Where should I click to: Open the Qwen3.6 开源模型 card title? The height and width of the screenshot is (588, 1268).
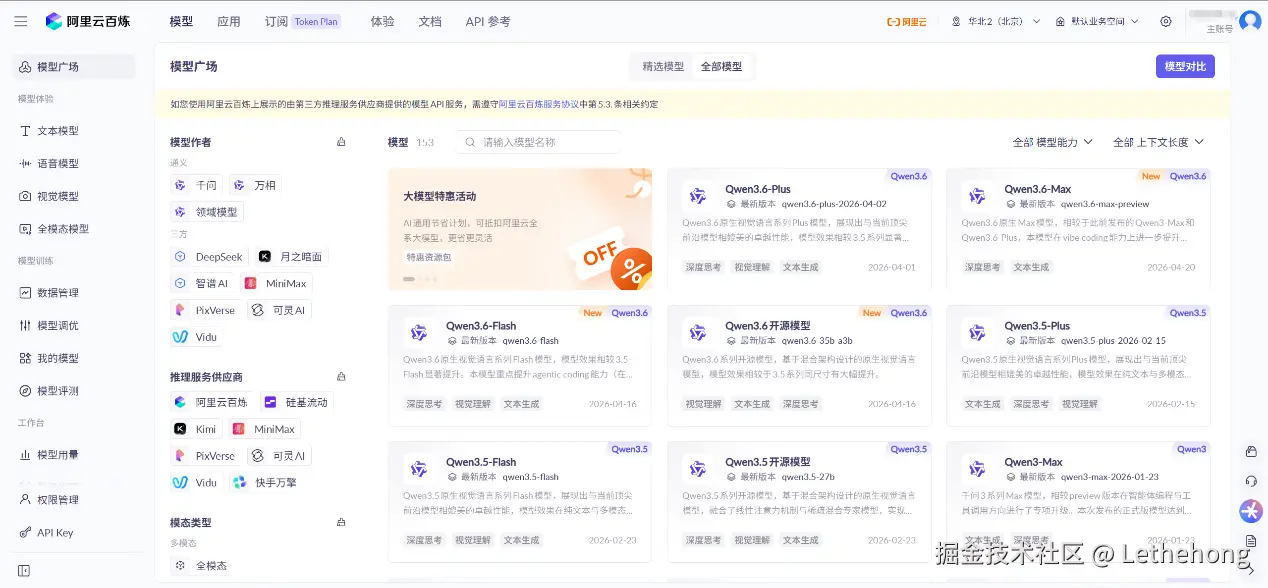[x=767, y=326]
